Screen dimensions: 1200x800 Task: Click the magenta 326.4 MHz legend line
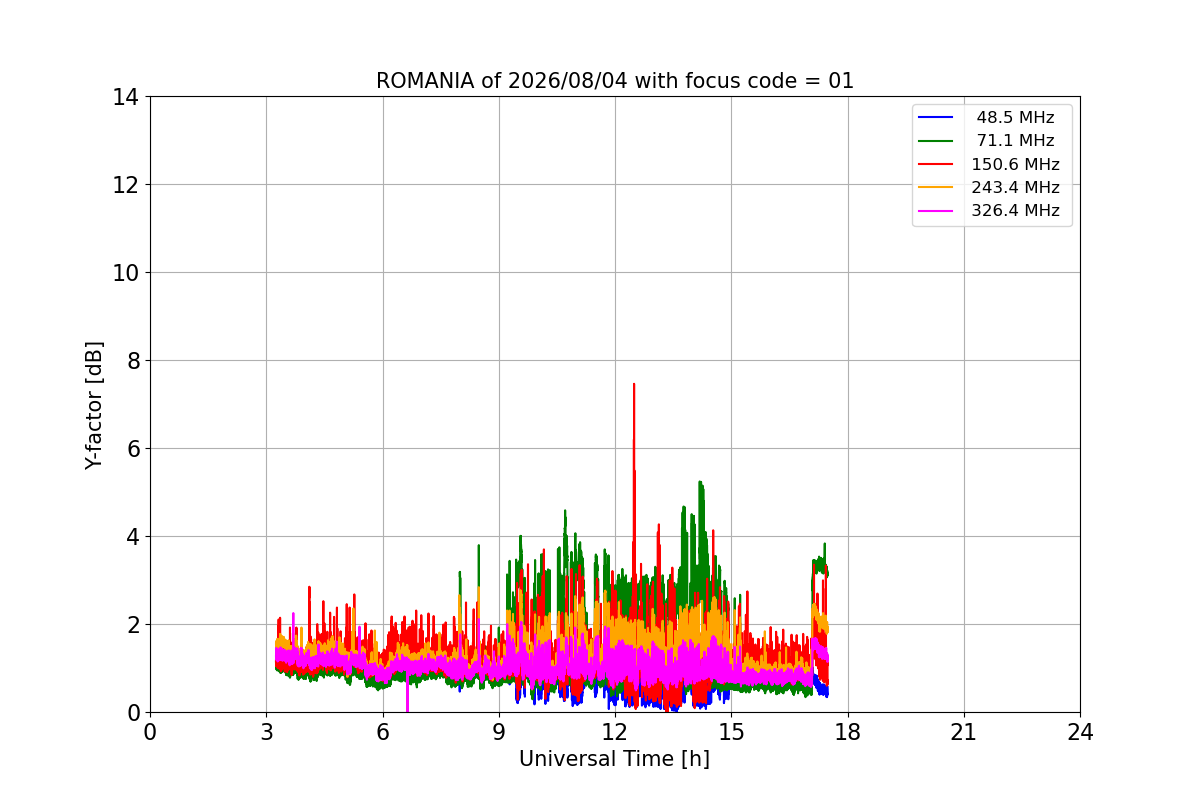[x=935, y=211]
